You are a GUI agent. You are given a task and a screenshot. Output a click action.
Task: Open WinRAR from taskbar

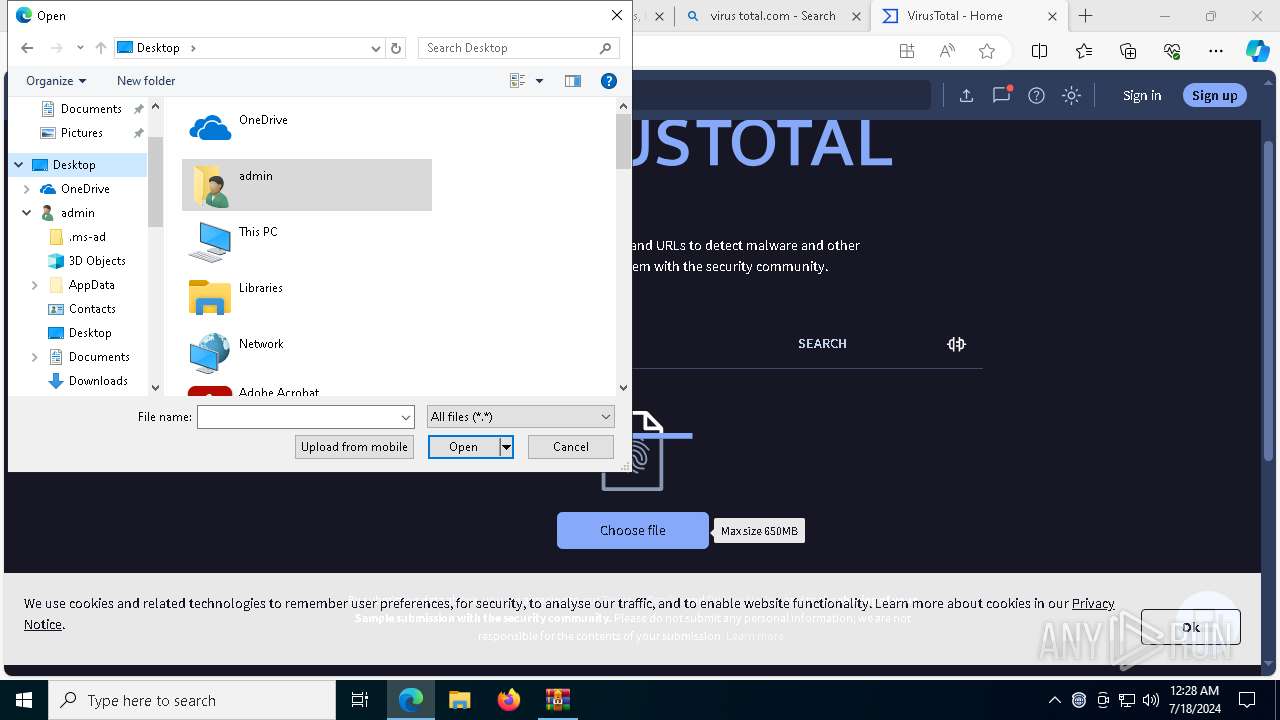point(557,700)
